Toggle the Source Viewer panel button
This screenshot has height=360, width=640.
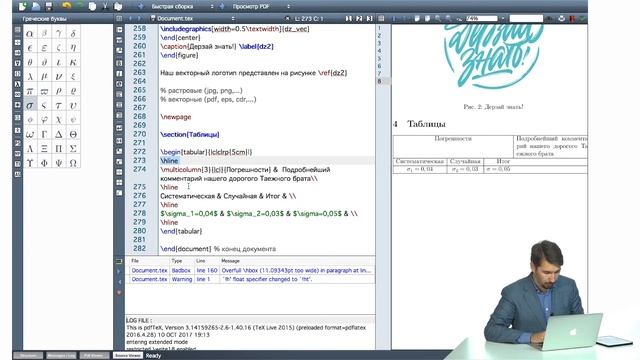point(127,356)
